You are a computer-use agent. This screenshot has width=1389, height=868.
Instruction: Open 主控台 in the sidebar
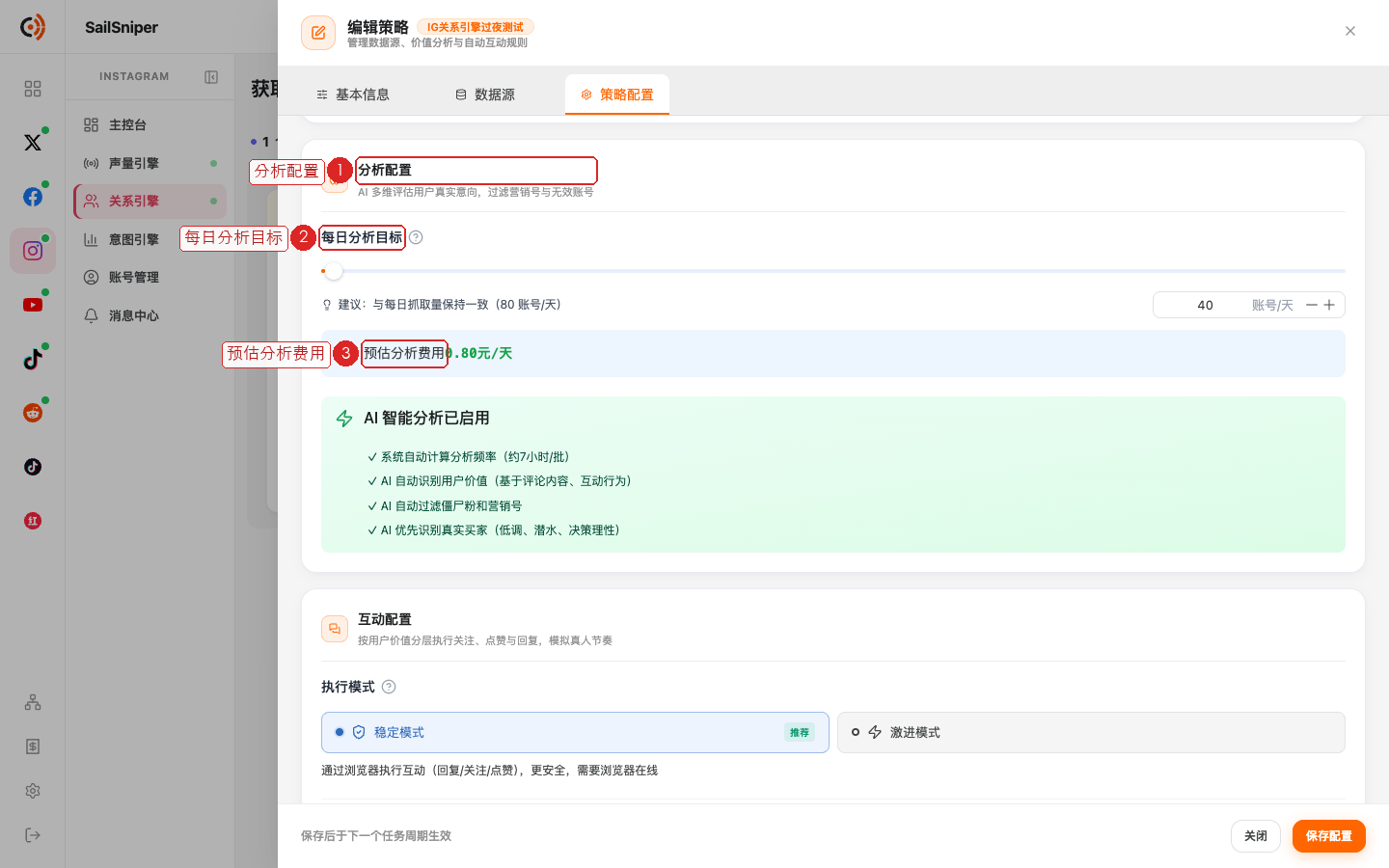tap(150, 125)
